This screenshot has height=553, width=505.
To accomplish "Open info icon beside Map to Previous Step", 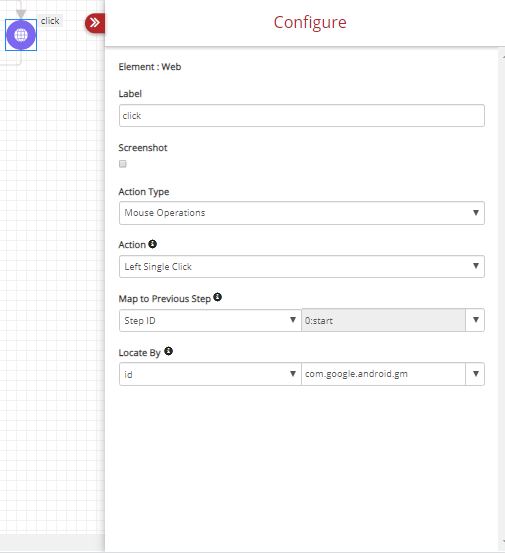I will 218,297.
